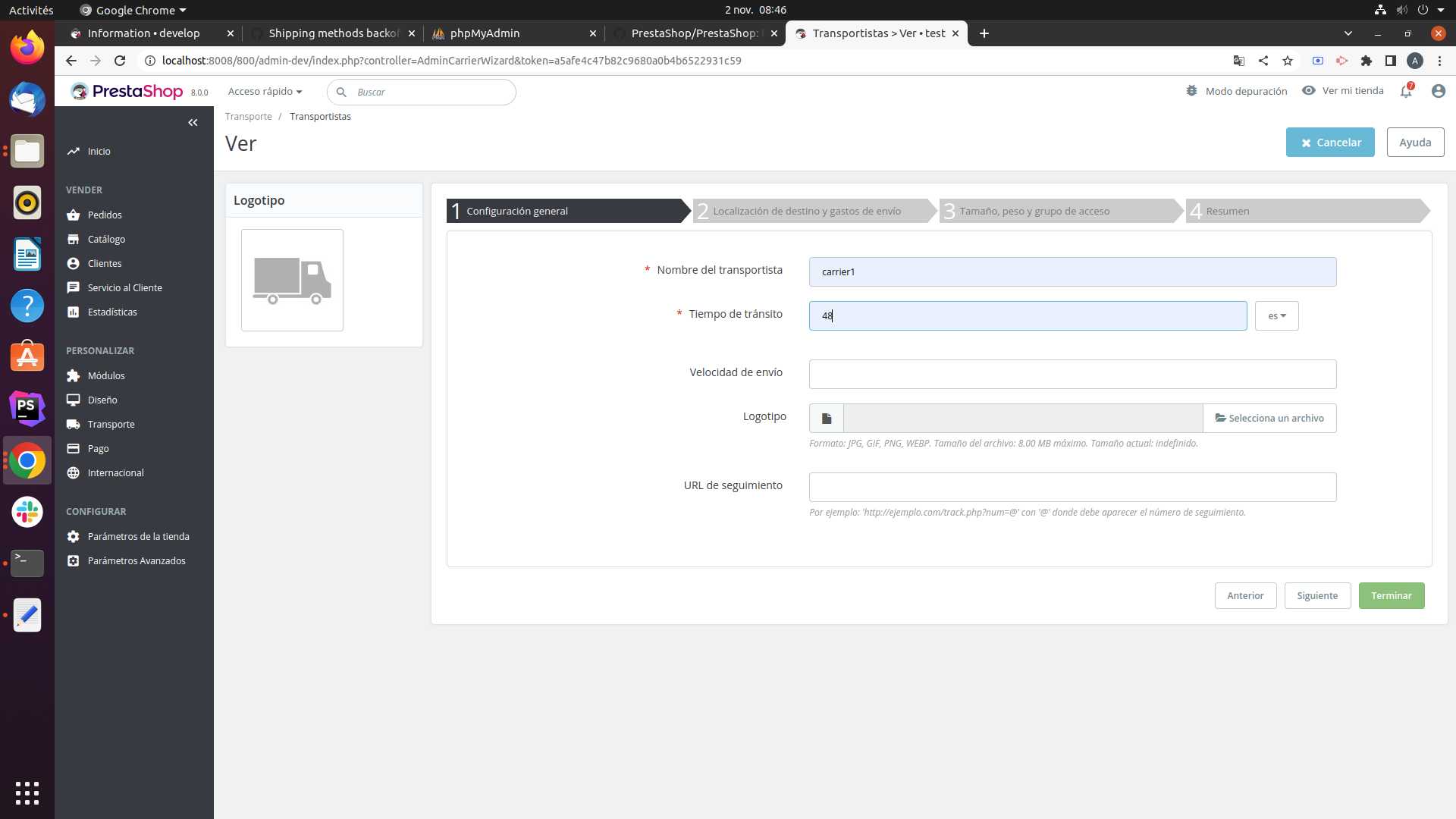Bookmark this page using the star icon
Screen dimensions: 1456x819
point(1288,61)
